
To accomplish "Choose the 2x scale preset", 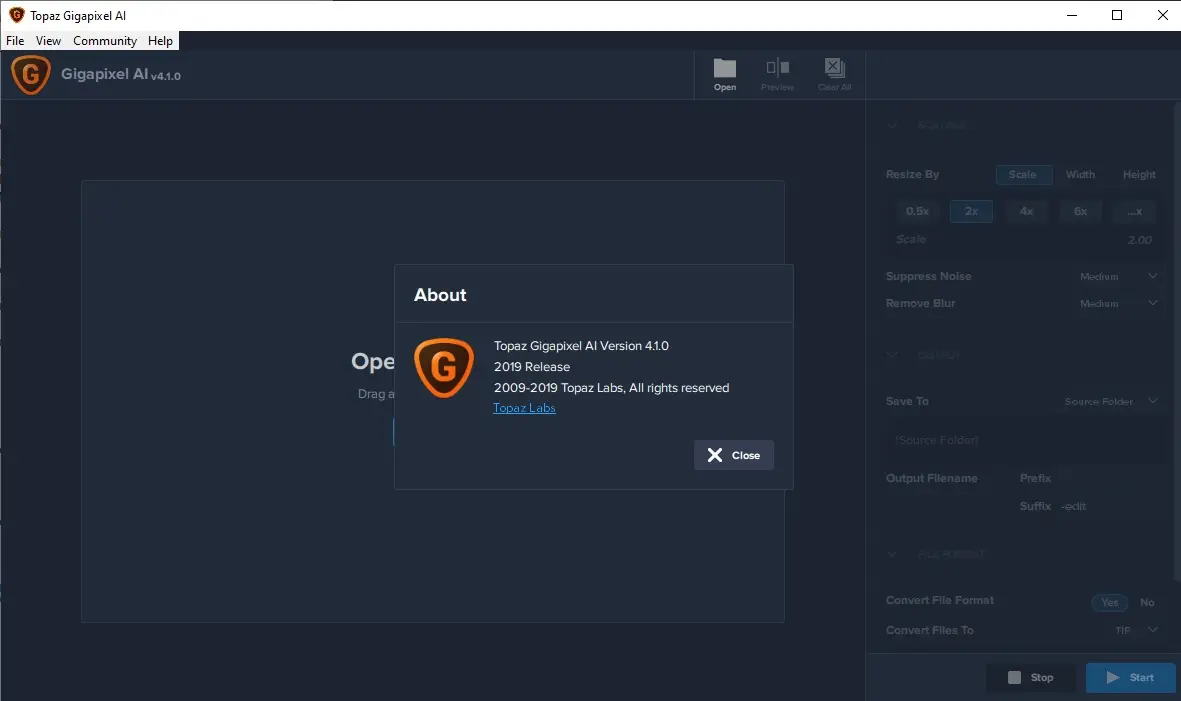I will 972,212.
